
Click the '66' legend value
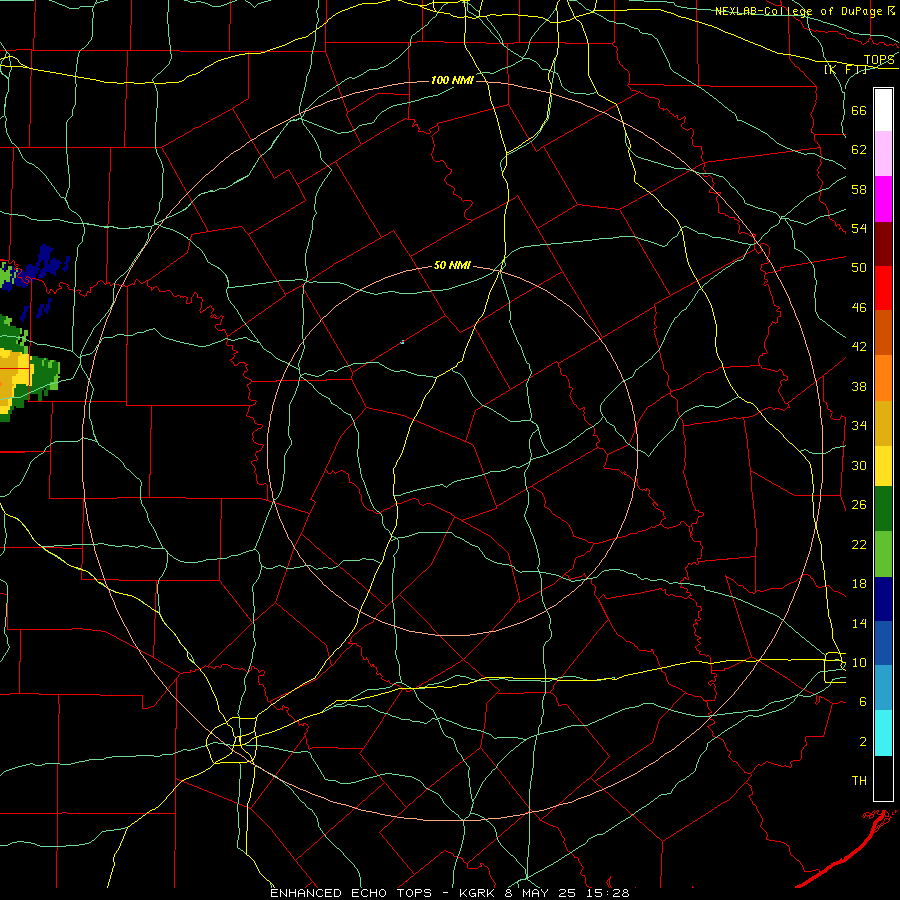859,111
